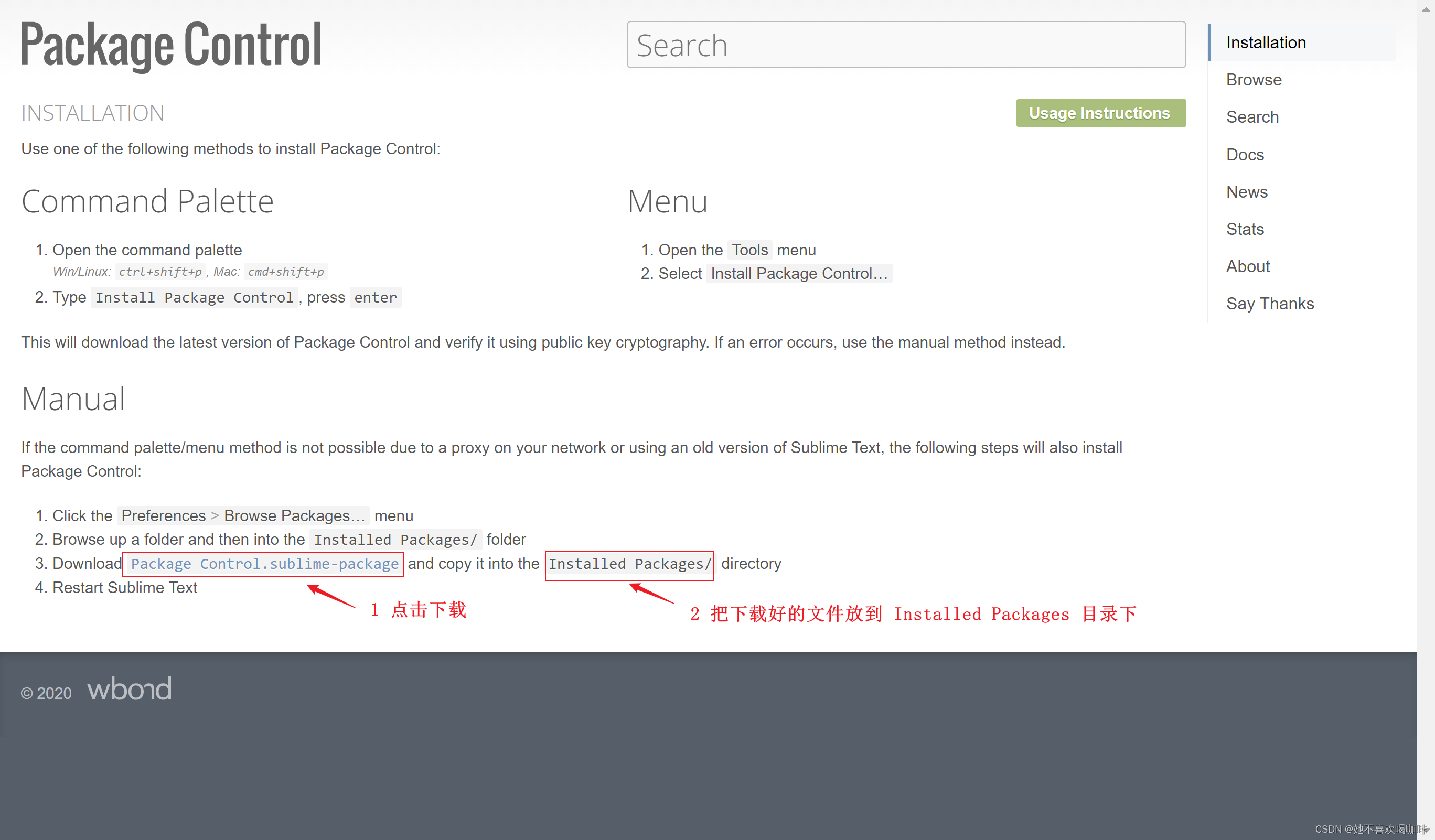Open the About sidebar link
The width and height of the screenshot is (1435, 840).
click(x=1247, y=266)
